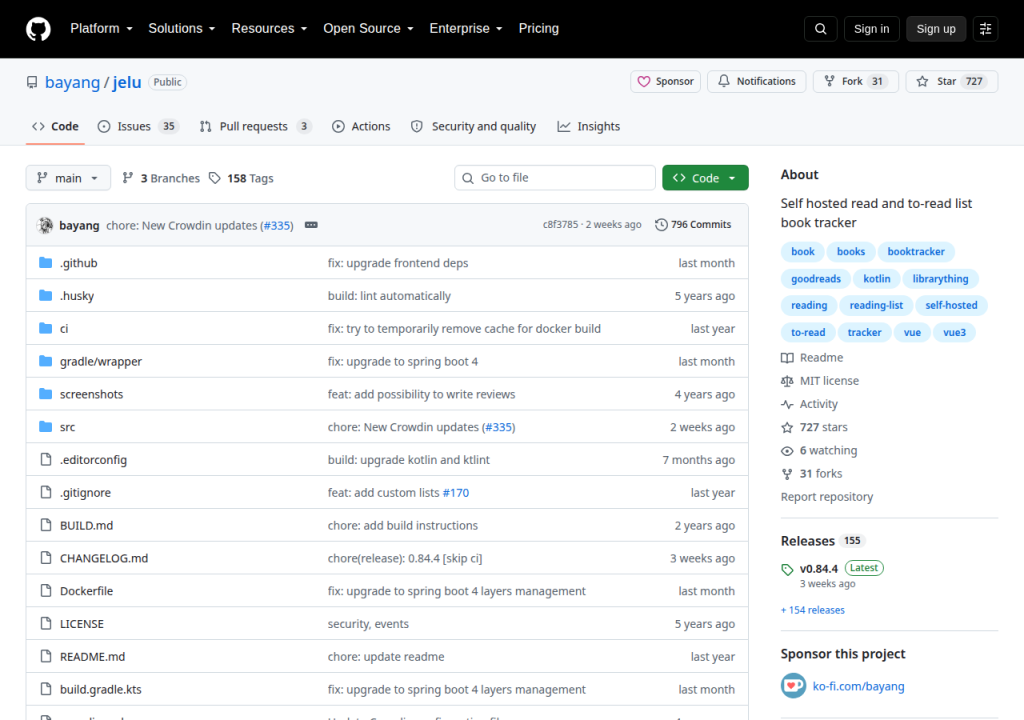Viewport: 1024px width, 720px height.
Task: Open the goodreads topic tag
Action: pyautogui.click(x=816, y=279)
